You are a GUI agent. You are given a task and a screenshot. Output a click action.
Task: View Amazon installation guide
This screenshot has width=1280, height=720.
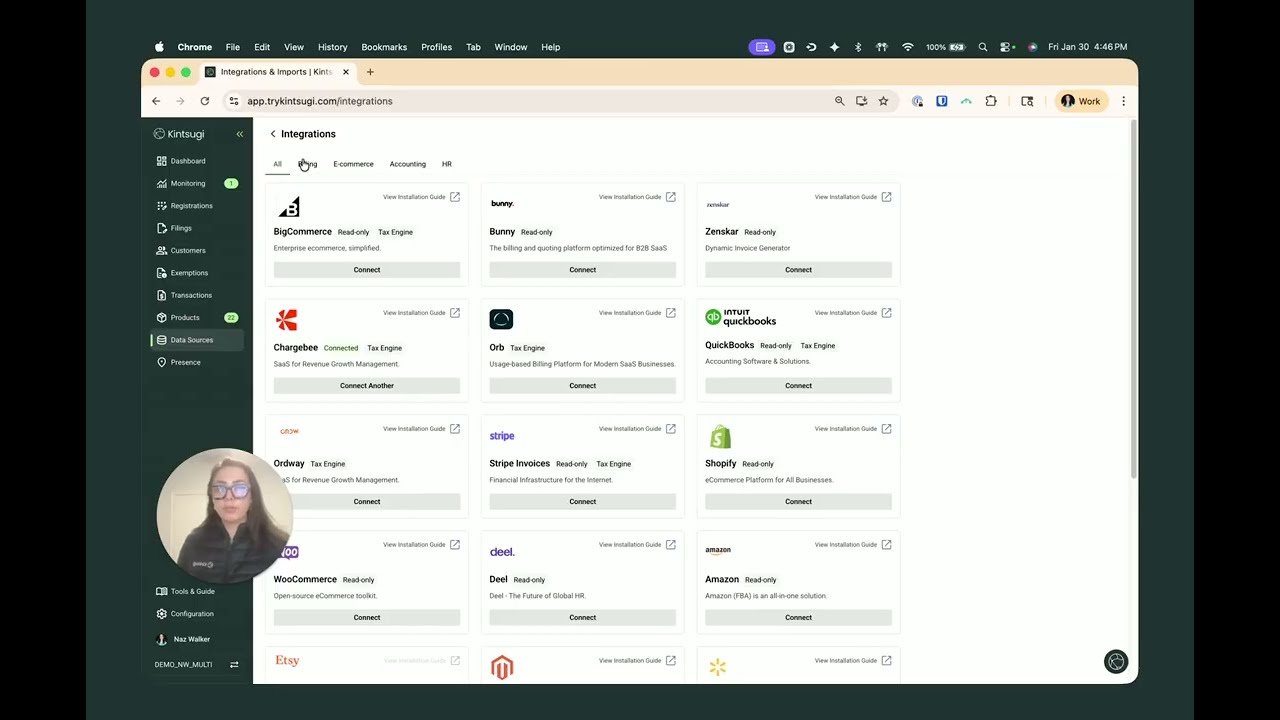click(x=853, y=545)
